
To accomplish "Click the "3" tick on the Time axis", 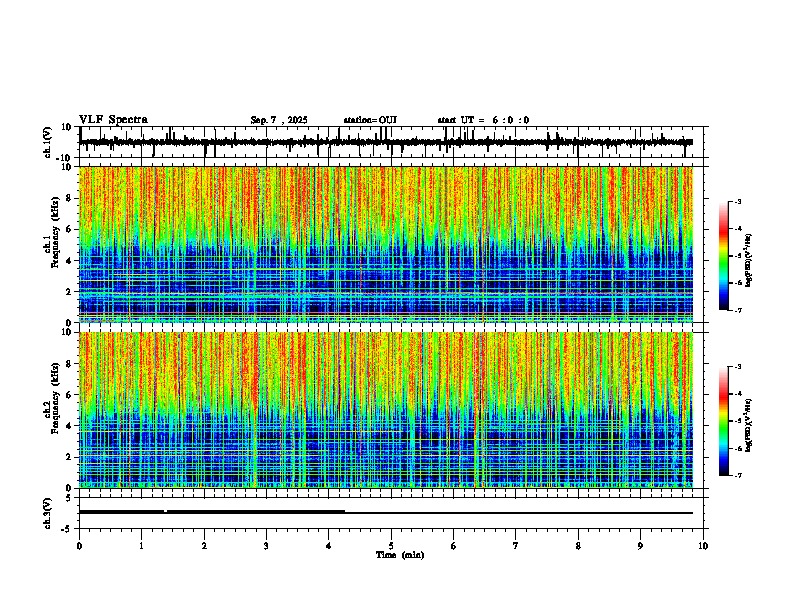I will [x=266, y=546].
